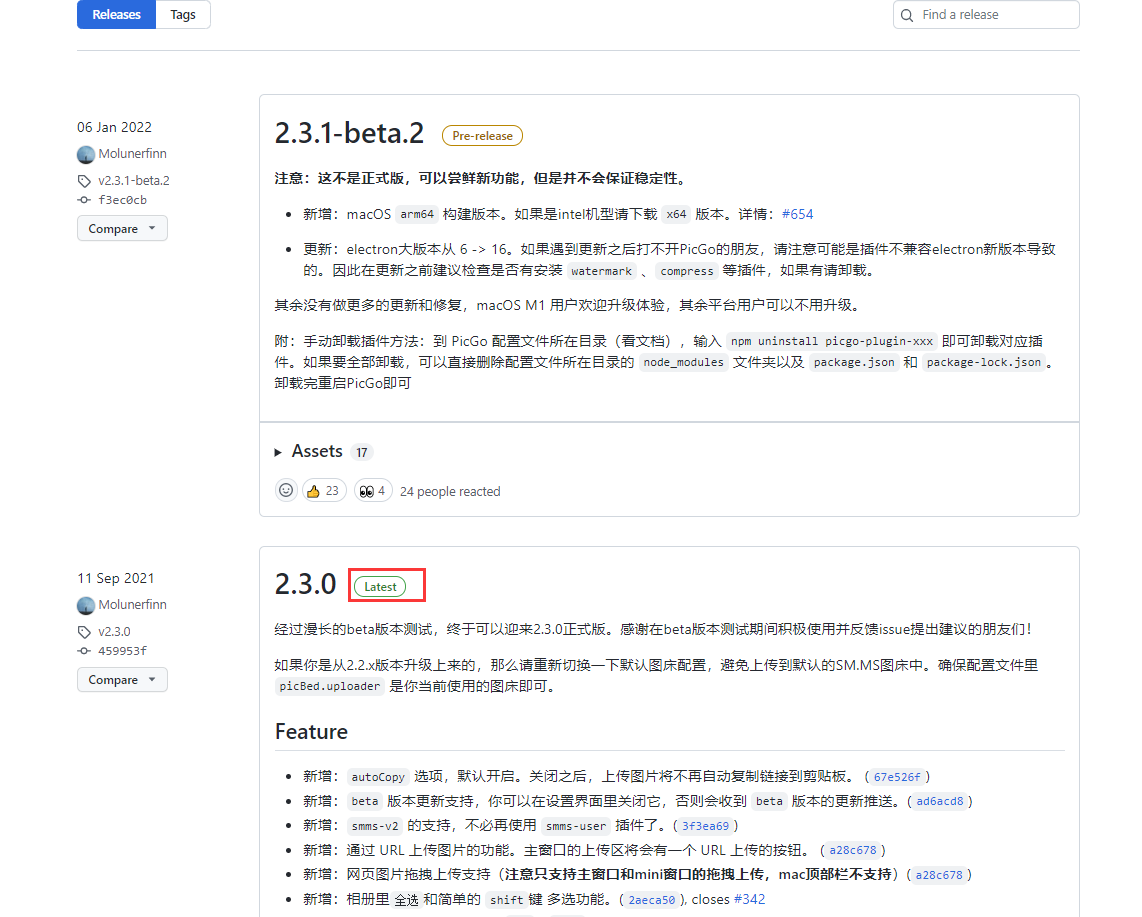
Task: Click the thumbs-up reaction with 23
Action: pos(323,491)
